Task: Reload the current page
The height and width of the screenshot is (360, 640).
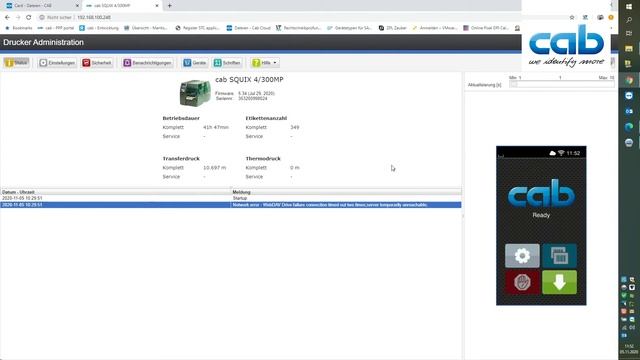Action: click(x=29, y=17)
